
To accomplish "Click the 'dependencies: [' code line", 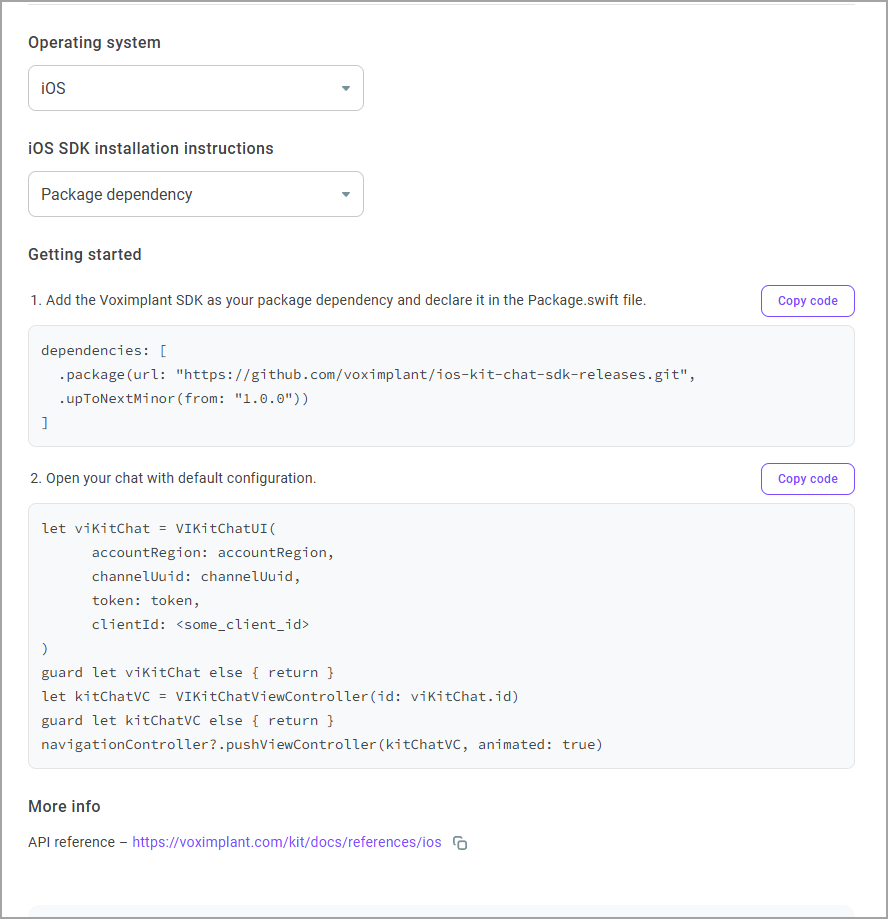I will click(x=104, y=350).
